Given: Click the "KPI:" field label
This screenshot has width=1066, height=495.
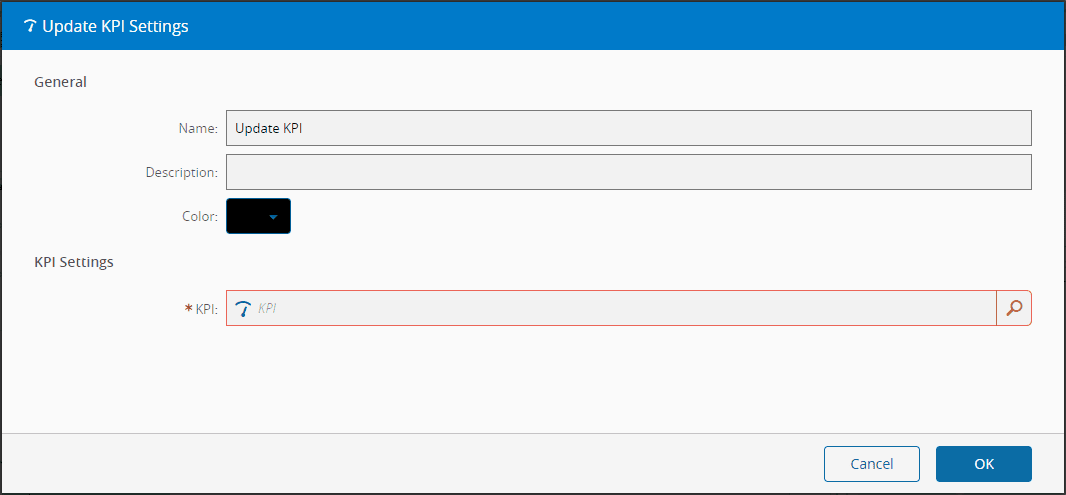Looking at the screenshot, I should (x=207, y=309).
